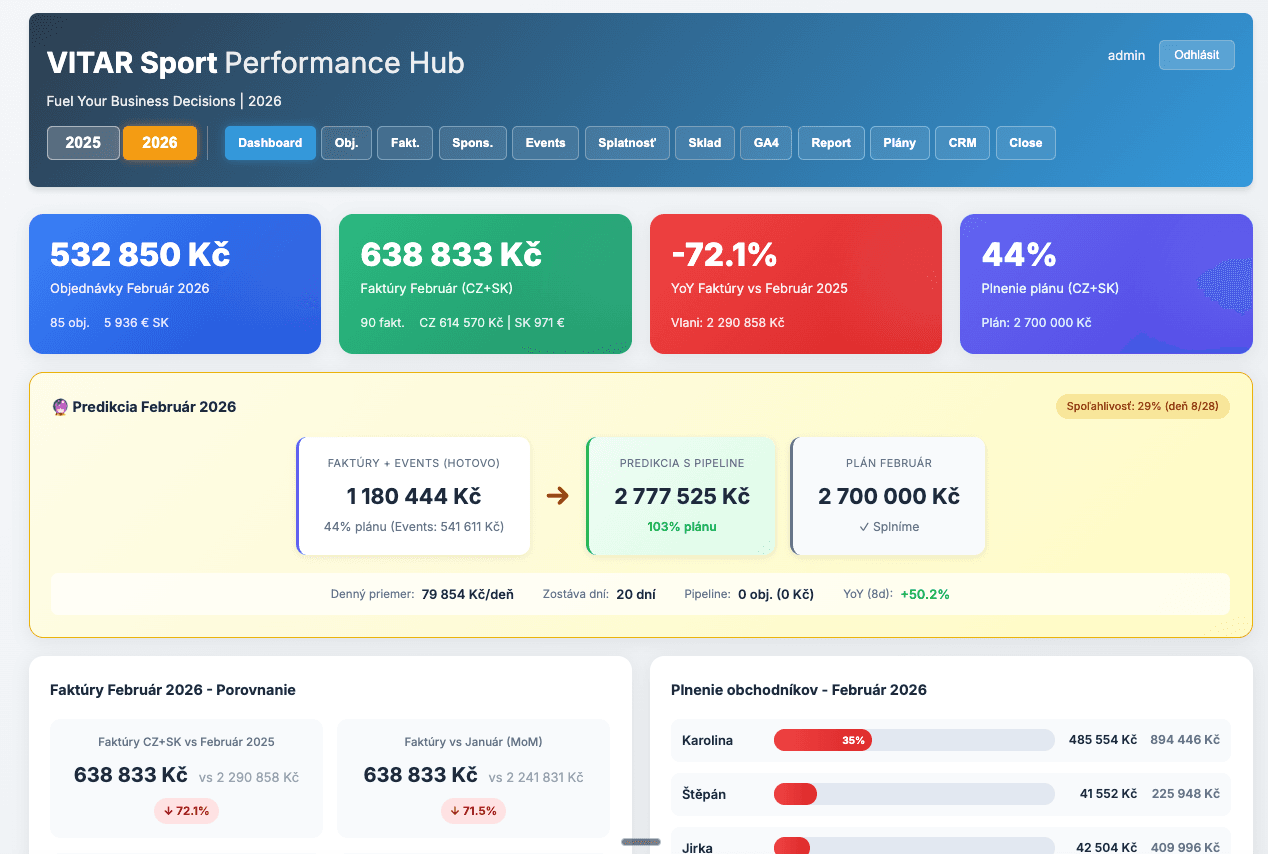Open the Fakt. section
The width and height of the screenshot is (1268, 854).
(404, 142)
